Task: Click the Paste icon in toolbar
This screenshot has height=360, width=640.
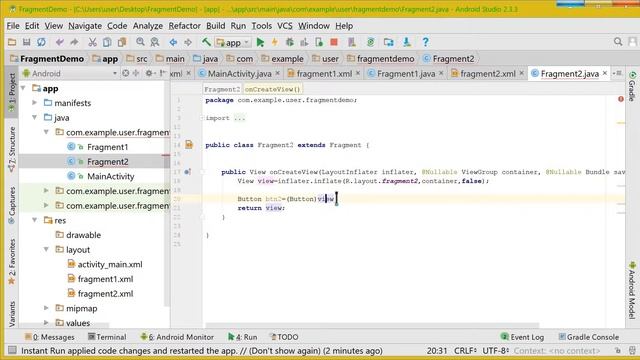Action: tap(122, 42)
